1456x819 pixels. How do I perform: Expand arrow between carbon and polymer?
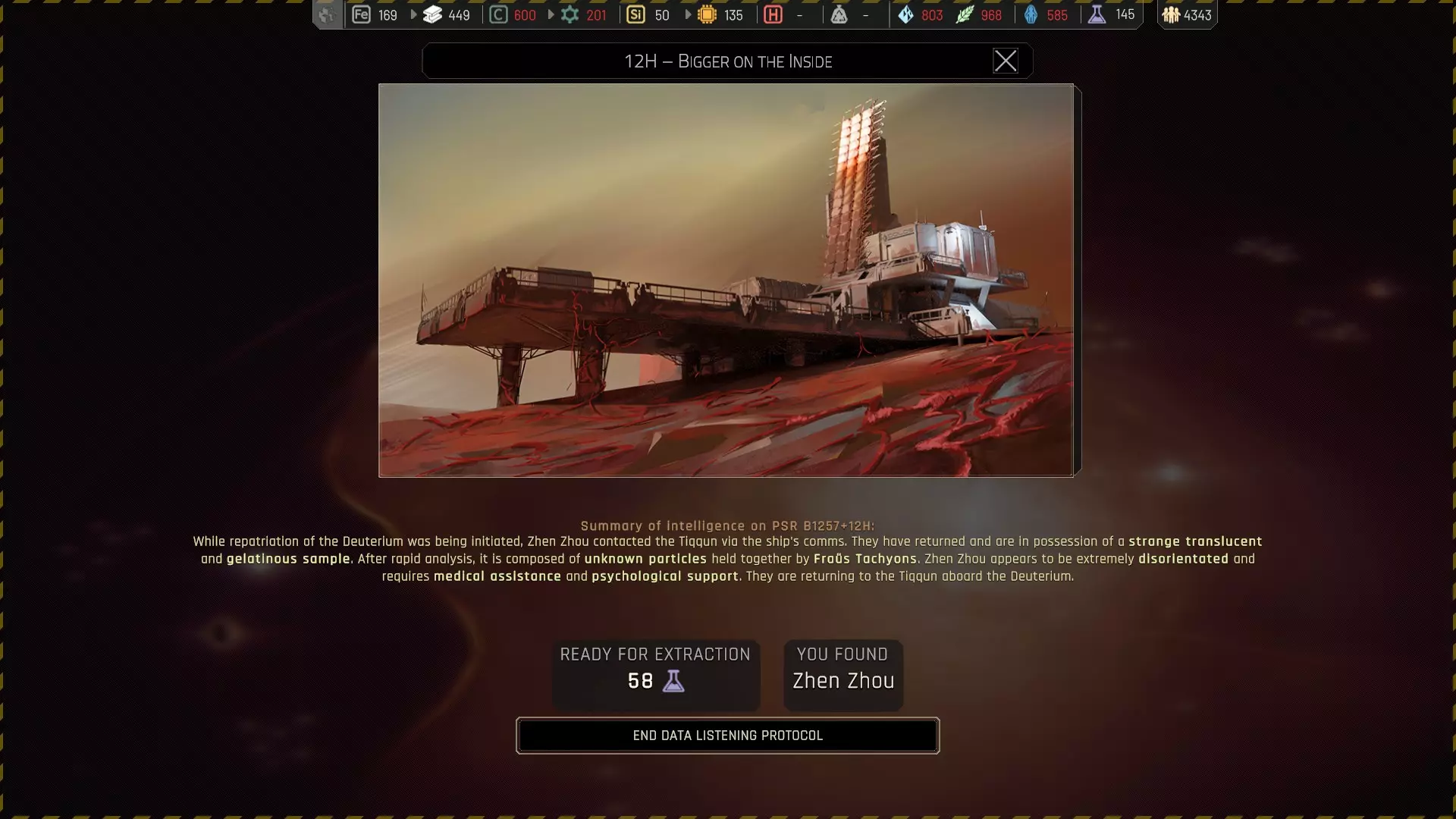[x=551, y=14]
